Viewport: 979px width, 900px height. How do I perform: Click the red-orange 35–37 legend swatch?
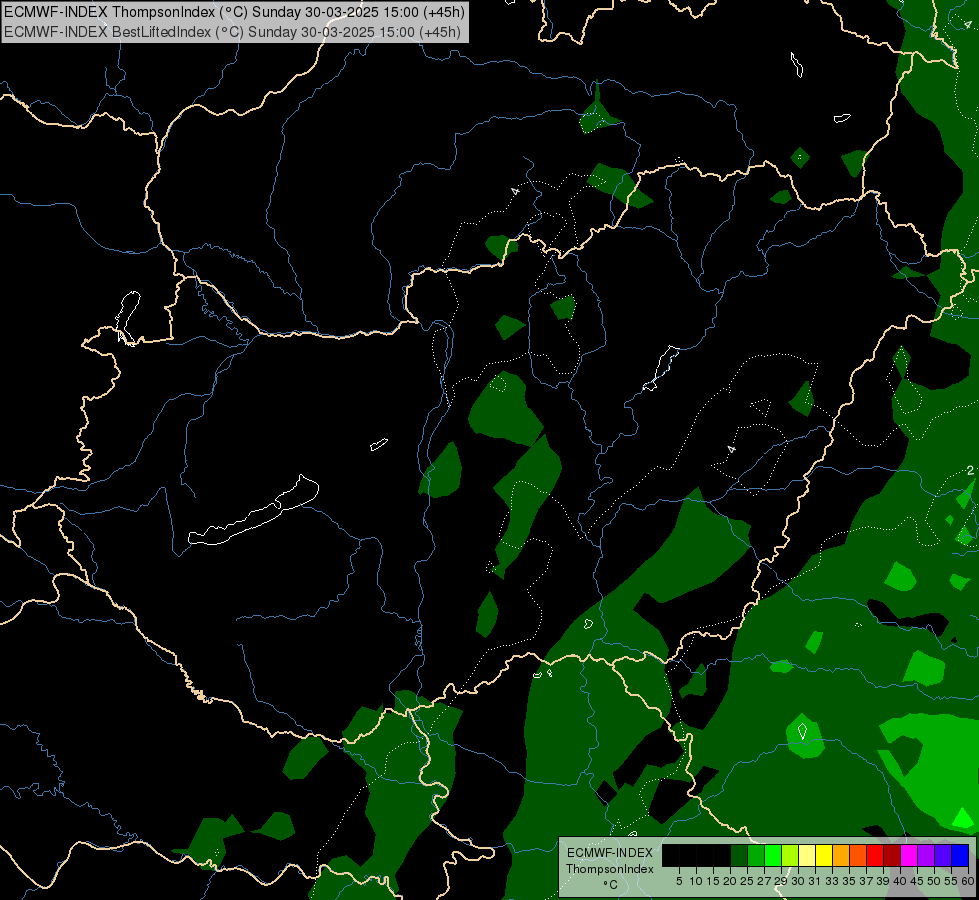pos(858,855)
